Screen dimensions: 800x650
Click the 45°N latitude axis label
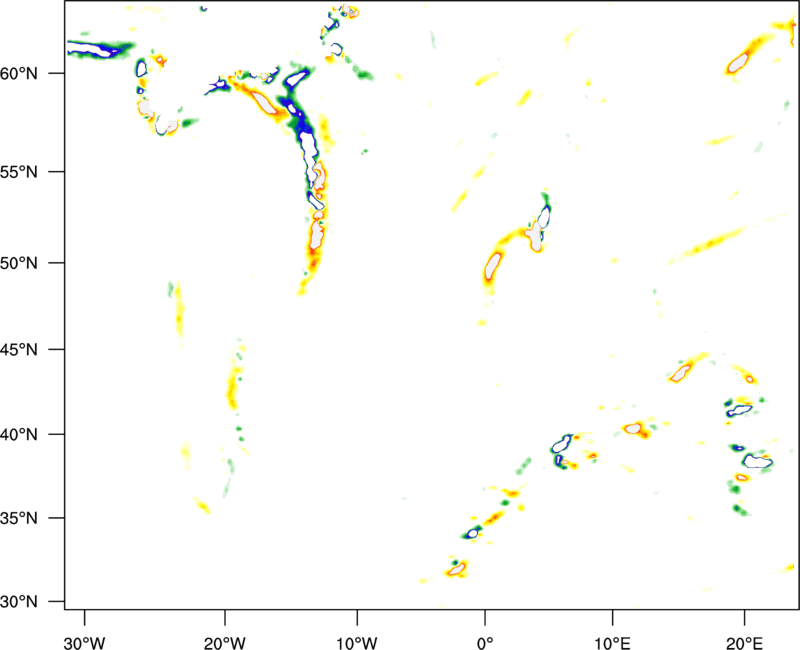19,349
